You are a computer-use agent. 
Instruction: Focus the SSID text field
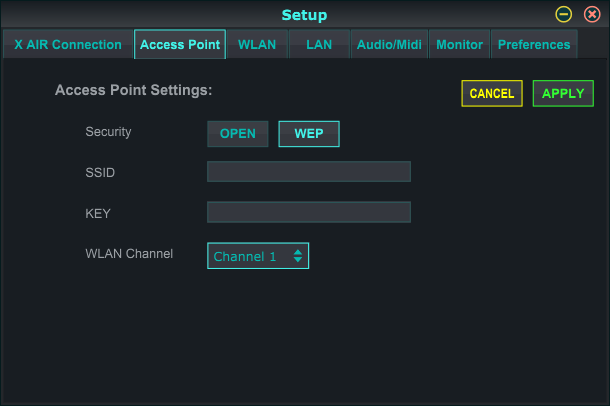point(309,172)
